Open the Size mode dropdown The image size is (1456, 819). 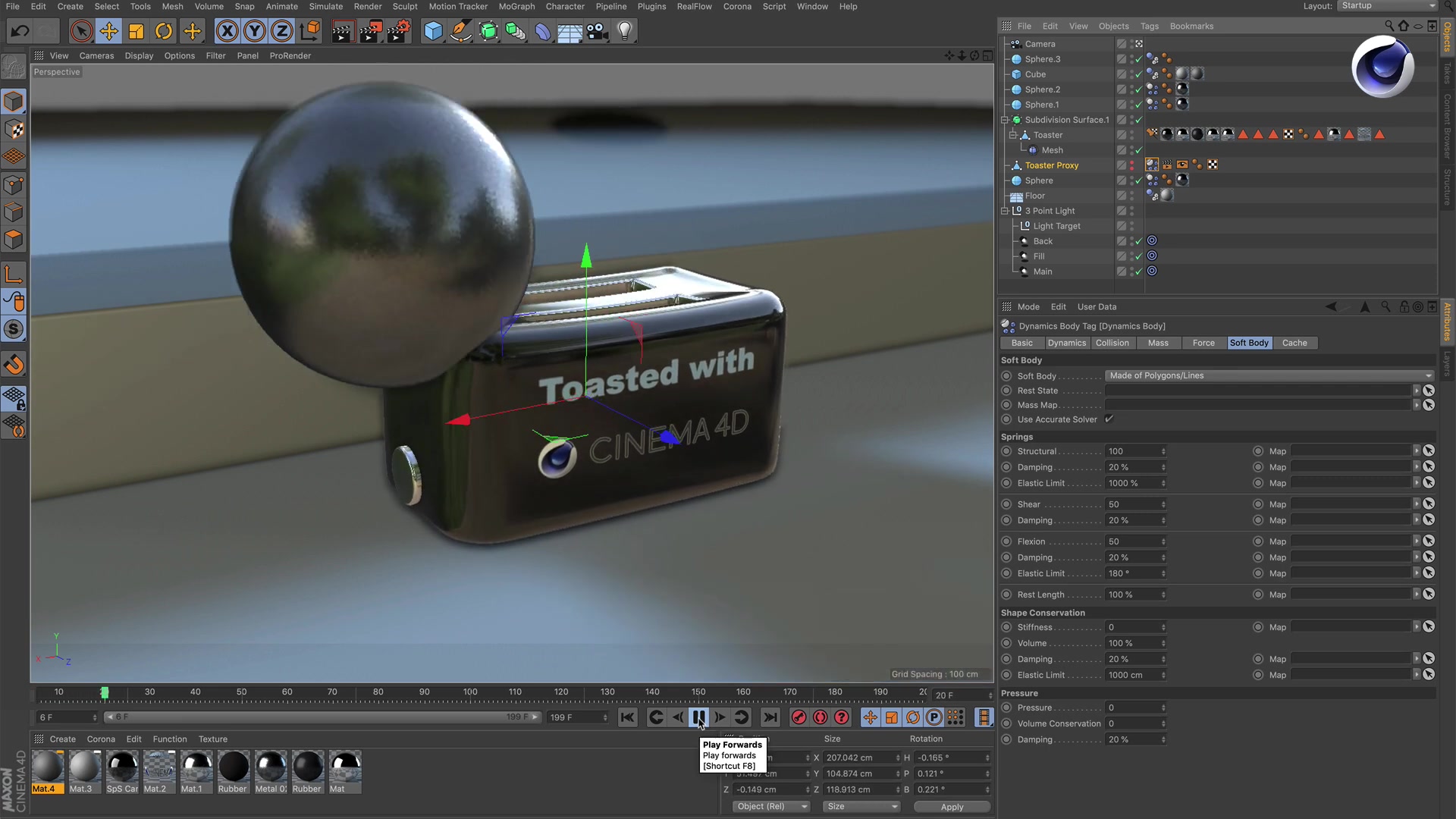[x=861, y=806]
